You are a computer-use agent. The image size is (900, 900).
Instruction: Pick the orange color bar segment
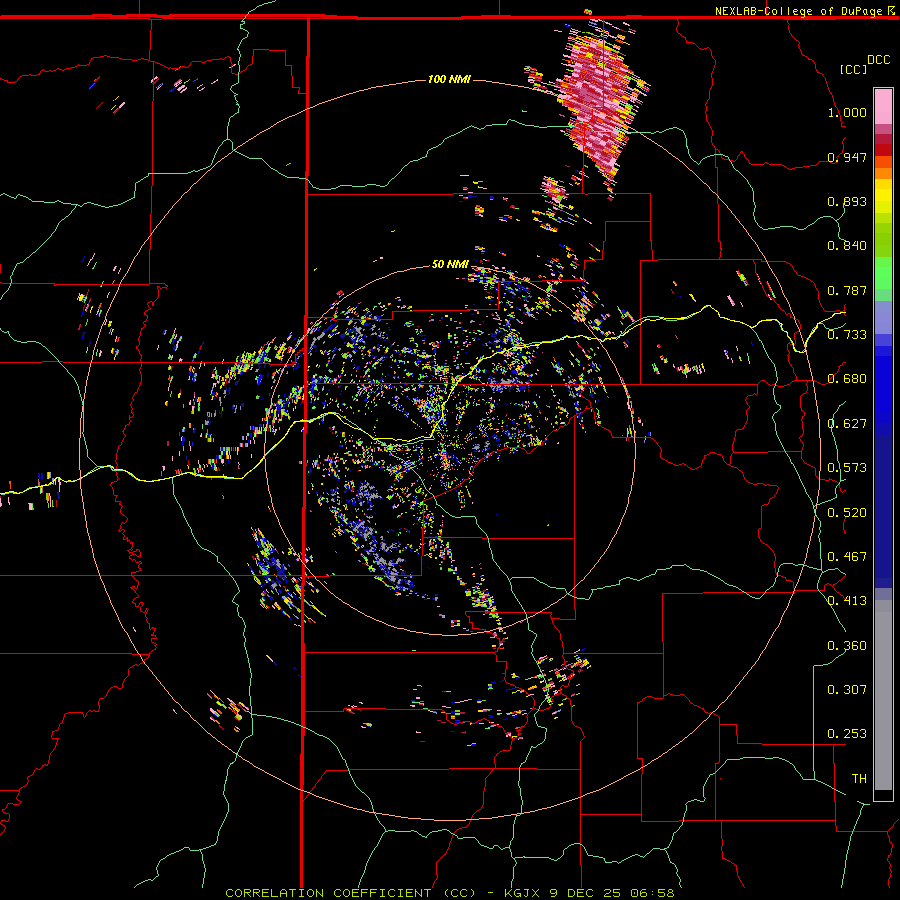(883, 173)
